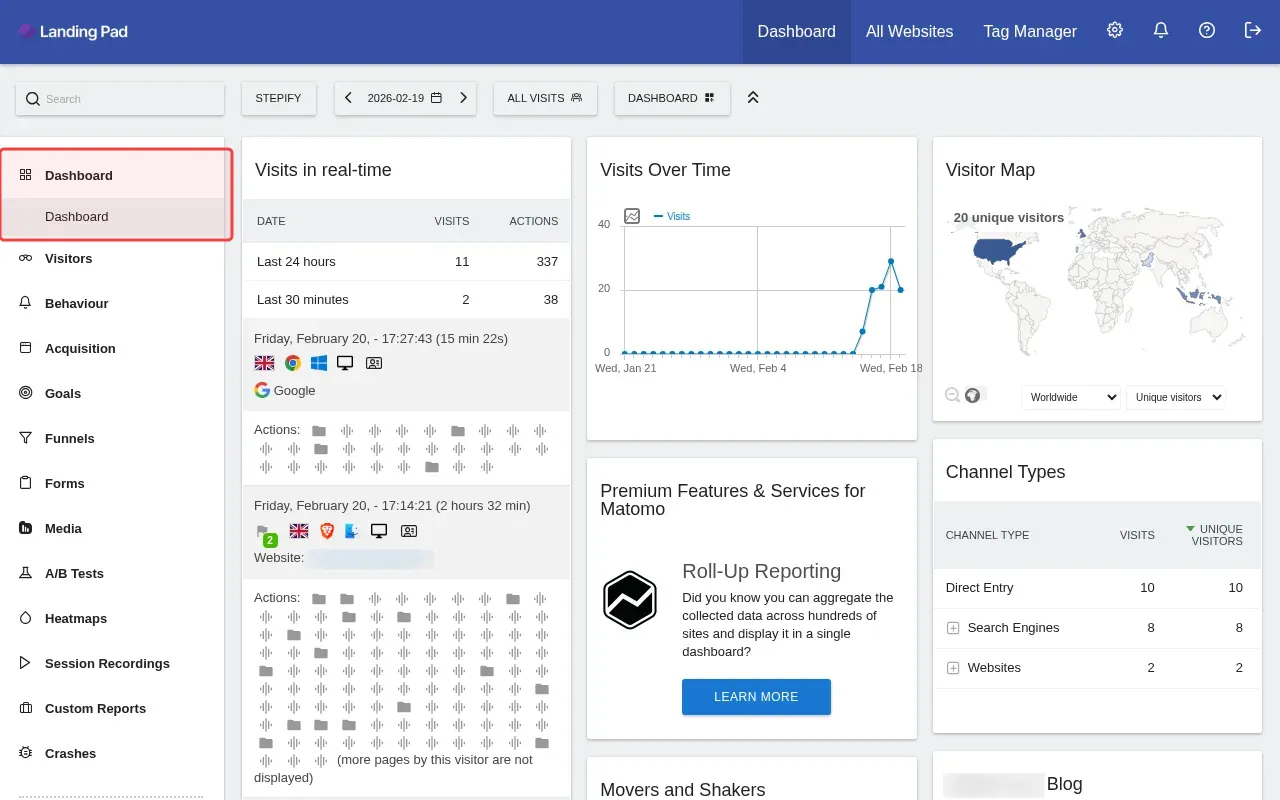Expand the Websites channel row
Viewport: 1280px width, 800px height.
[x=953, y=668]
